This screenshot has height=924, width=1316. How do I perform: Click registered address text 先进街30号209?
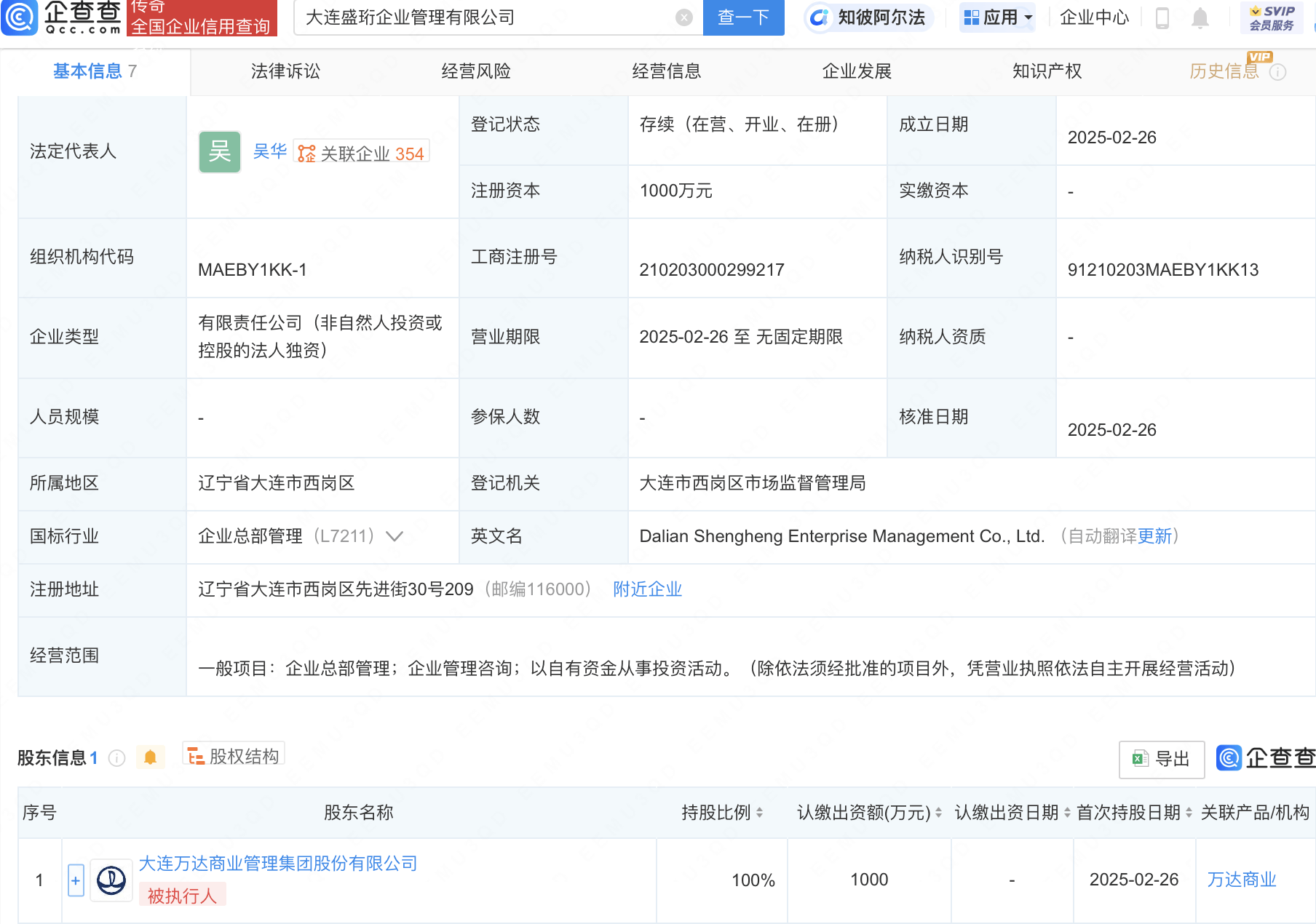(415, 589)
